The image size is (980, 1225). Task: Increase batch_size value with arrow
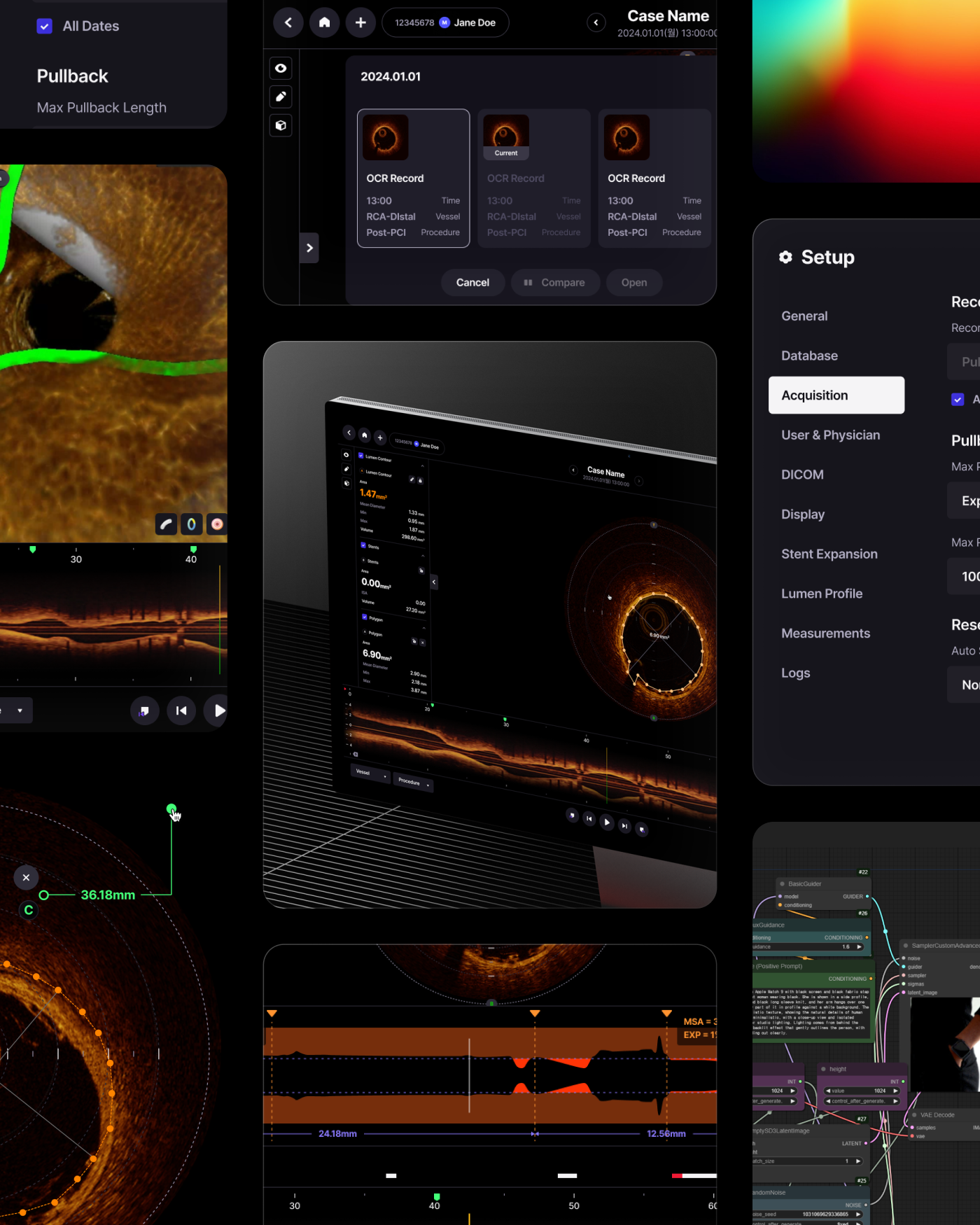[857, 1161]
